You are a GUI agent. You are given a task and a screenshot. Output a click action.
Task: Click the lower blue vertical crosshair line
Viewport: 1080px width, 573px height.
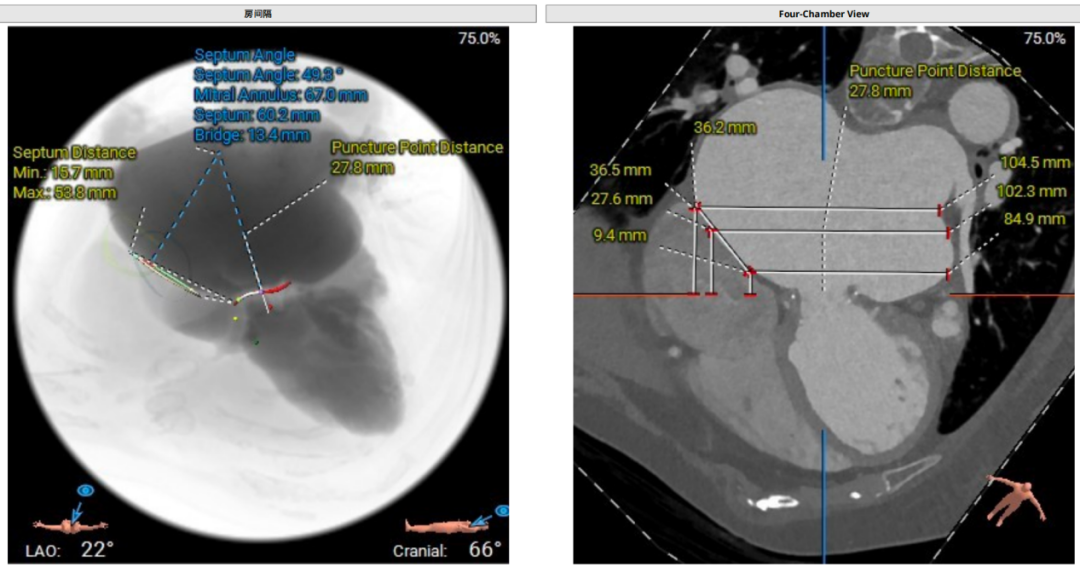(x=823, y=497)
